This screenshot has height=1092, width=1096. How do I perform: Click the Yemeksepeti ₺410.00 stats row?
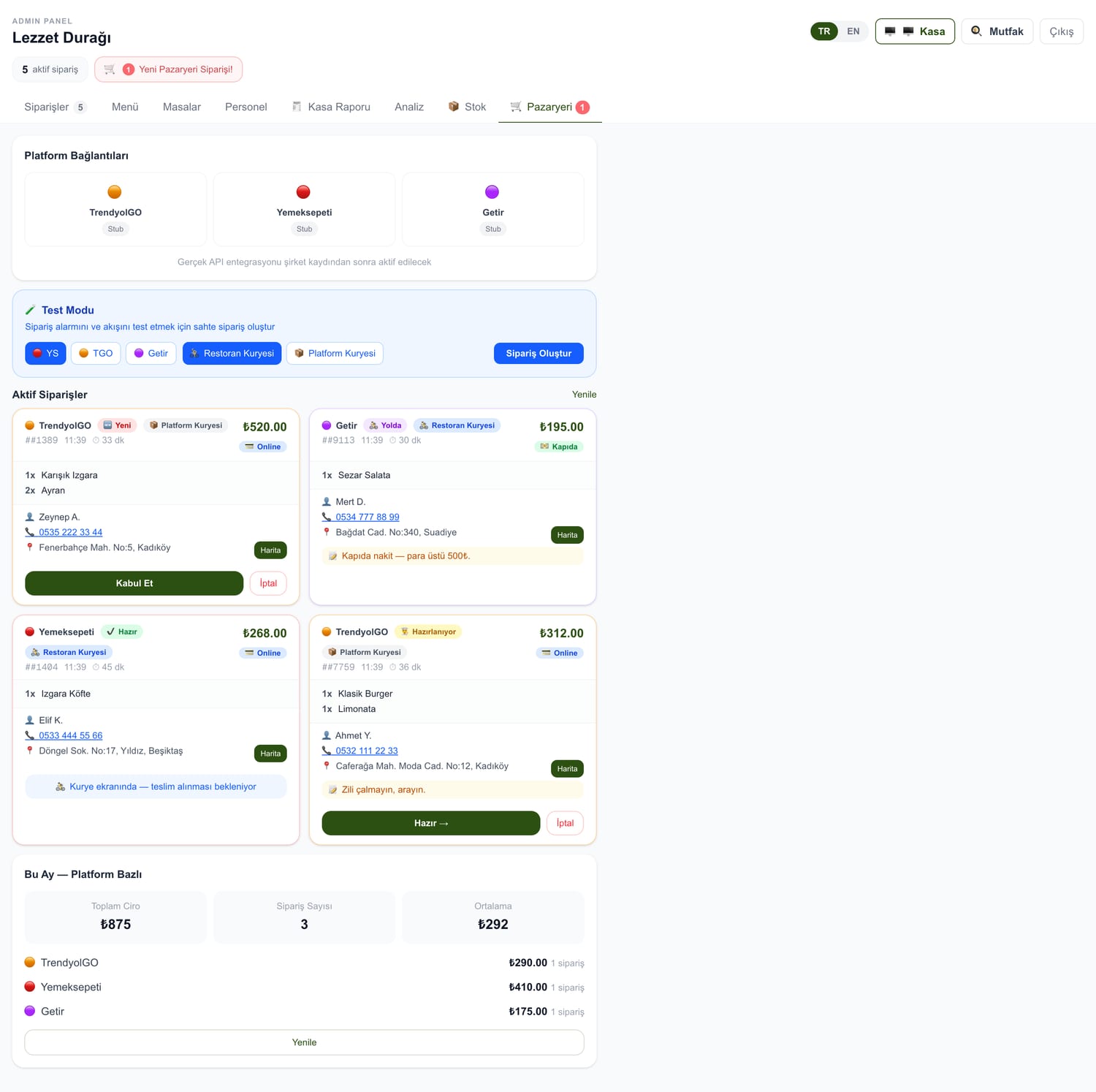tap(304, 987)
